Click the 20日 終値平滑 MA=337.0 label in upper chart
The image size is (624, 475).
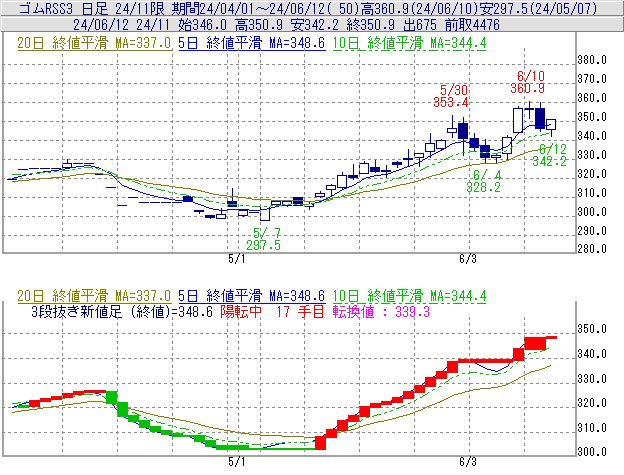tap(94, 43)
